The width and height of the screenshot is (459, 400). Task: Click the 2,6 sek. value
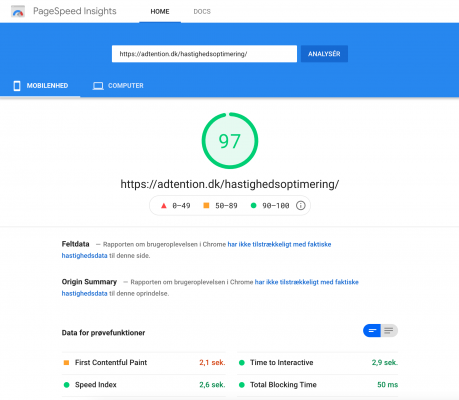pyautogui.click(x=212, y=385)
